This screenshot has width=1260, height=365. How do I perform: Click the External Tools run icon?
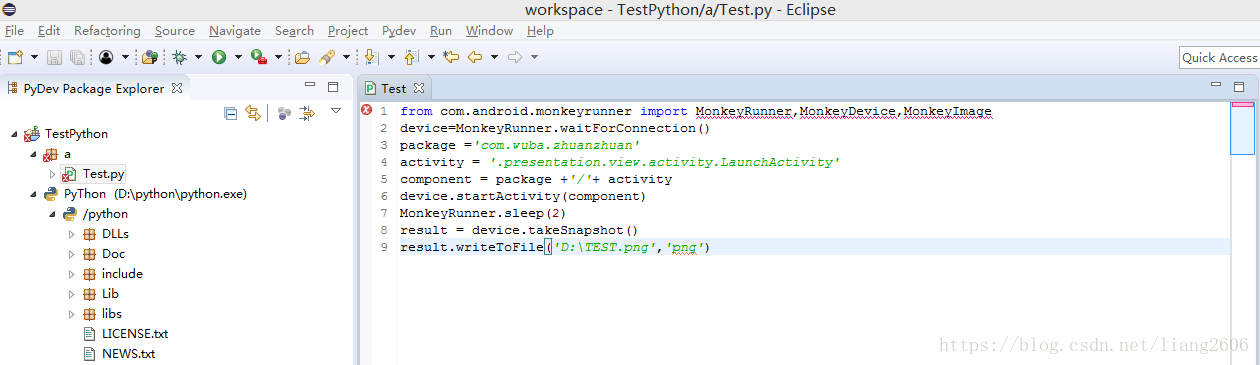(x=258, y=57)
